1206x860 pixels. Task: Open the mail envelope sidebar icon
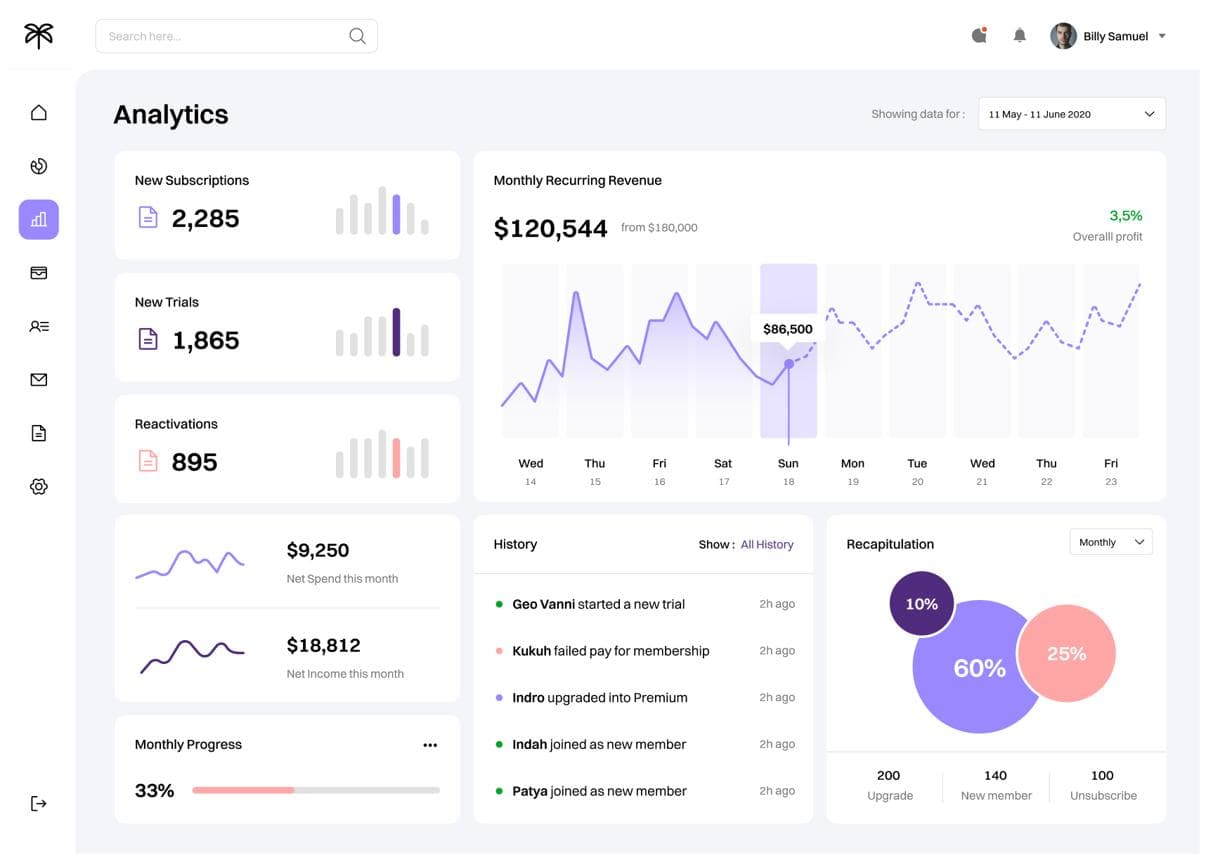(x=39, y=380)
